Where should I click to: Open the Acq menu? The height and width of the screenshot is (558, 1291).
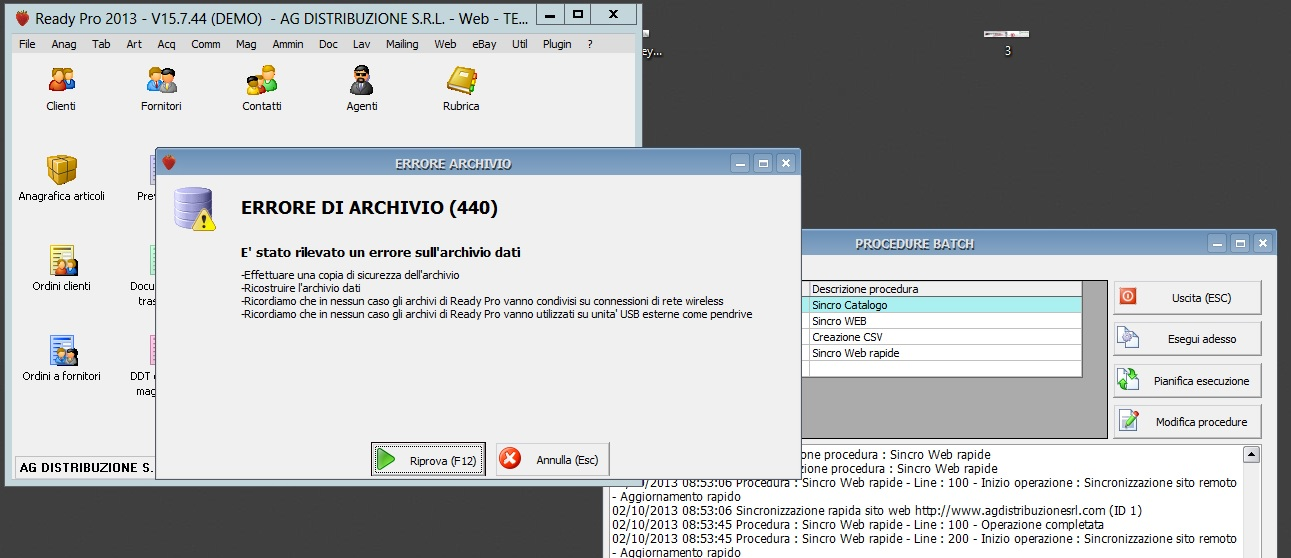(x=166, y=44)
